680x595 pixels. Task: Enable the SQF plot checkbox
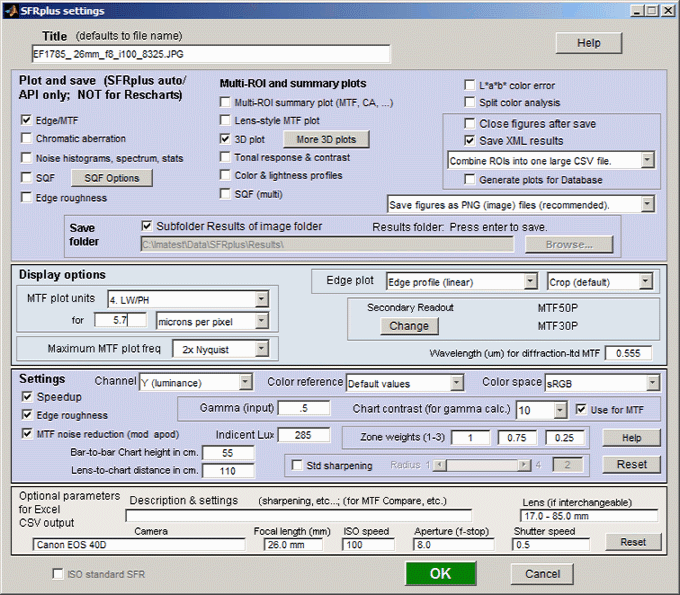click(x=26, y=177)
